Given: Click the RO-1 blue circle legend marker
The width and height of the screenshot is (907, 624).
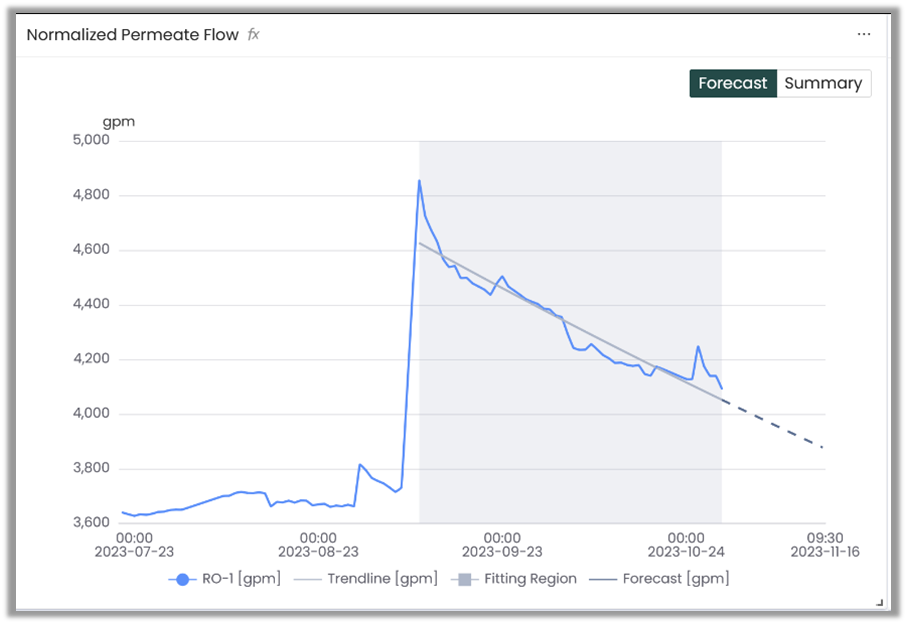Looking at the screenshot, I should click(x=182, y=579).
